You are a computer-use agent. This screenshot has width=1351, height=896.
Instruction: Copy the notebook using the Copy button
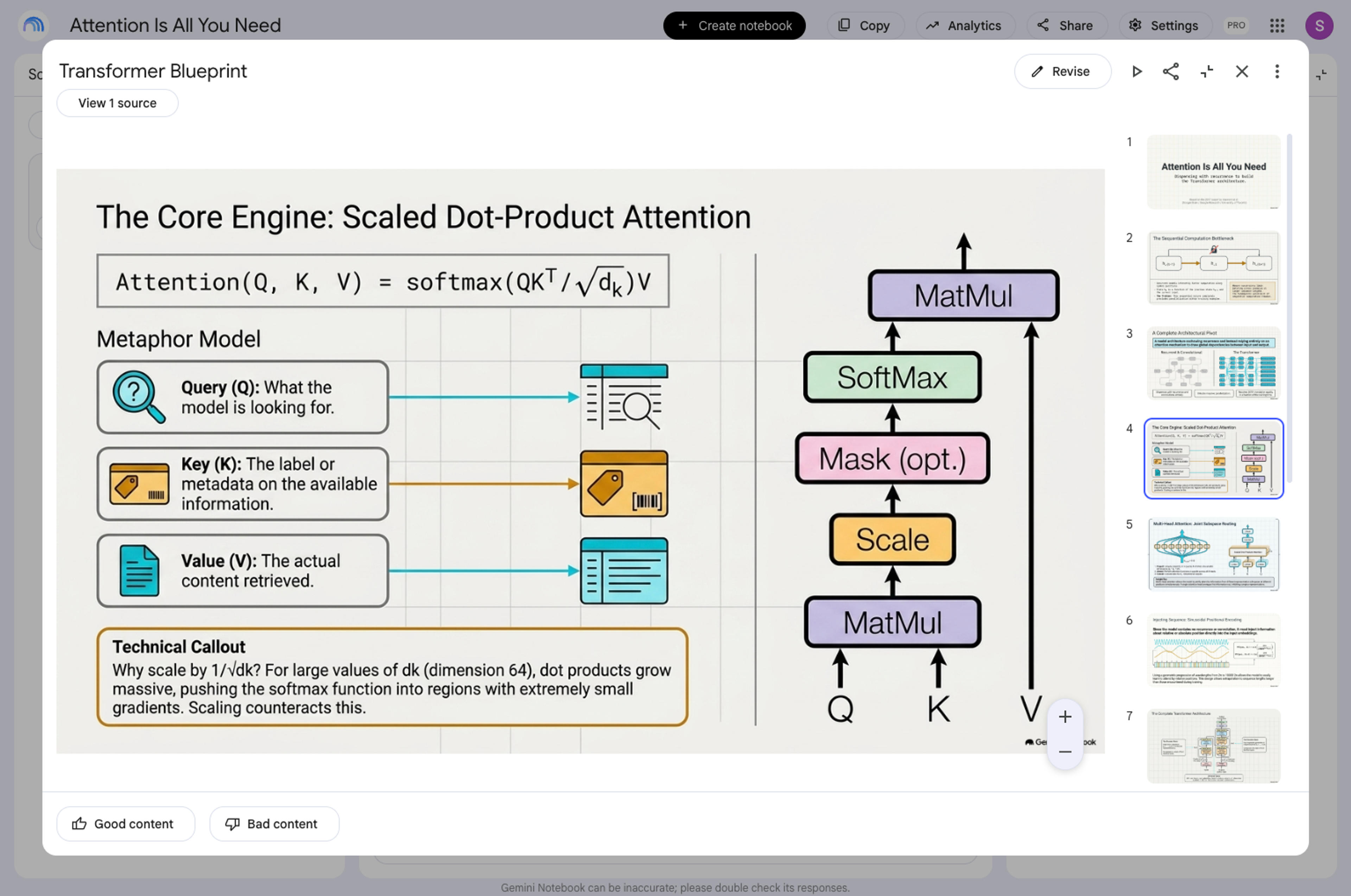click(865, 26)
